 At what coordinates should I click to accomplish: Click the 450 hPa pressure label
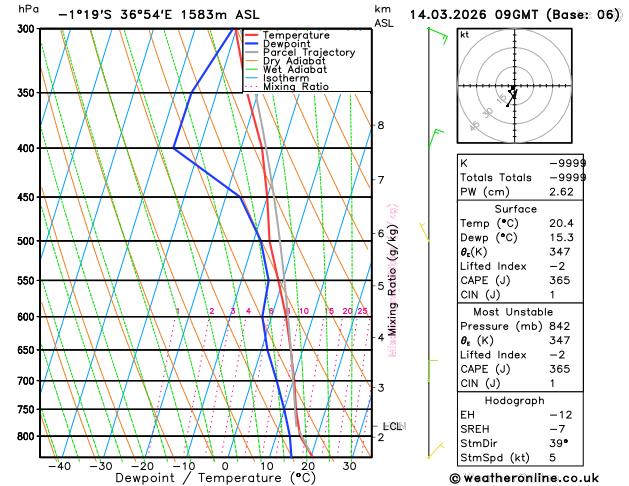click(28, 197)
